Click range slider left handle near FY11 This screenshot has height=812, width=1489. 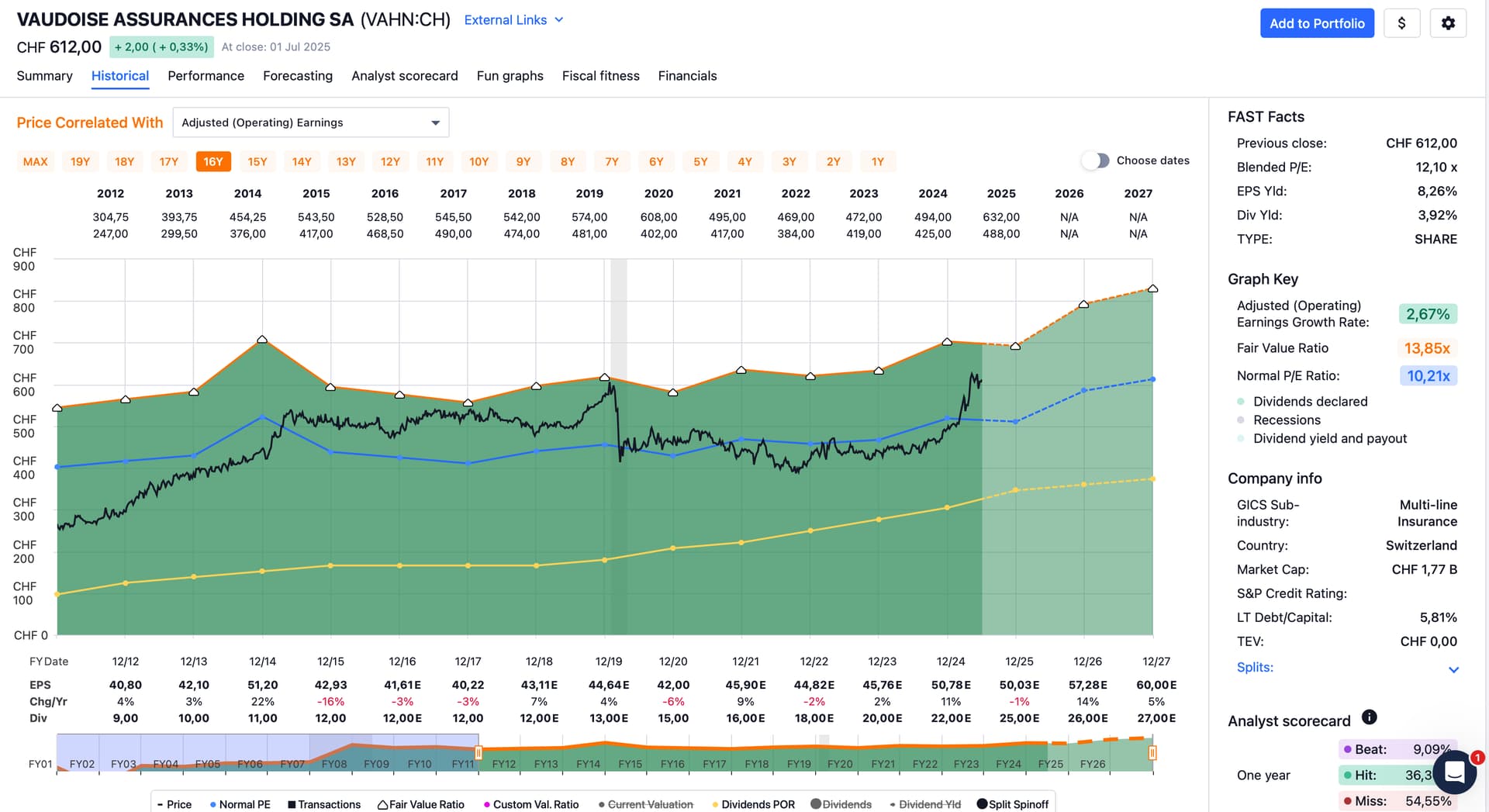click(x=478, y=752)
